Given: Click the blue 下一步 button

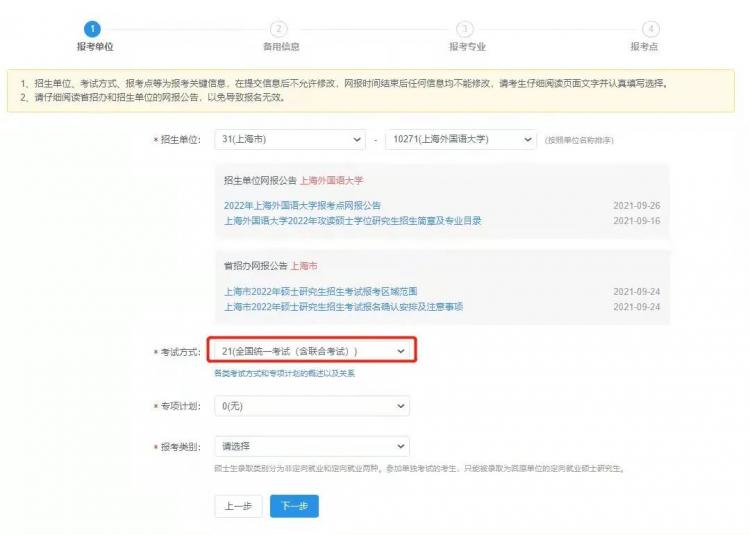Looking at the screenshot, I should (294, 506).
